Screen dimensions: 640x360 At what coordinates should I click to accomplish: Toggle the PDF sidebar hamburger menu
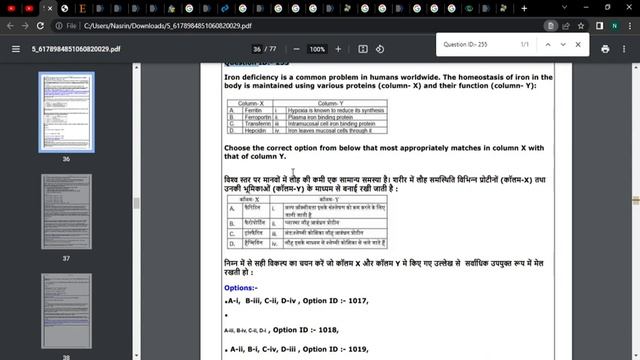[16, 49]
